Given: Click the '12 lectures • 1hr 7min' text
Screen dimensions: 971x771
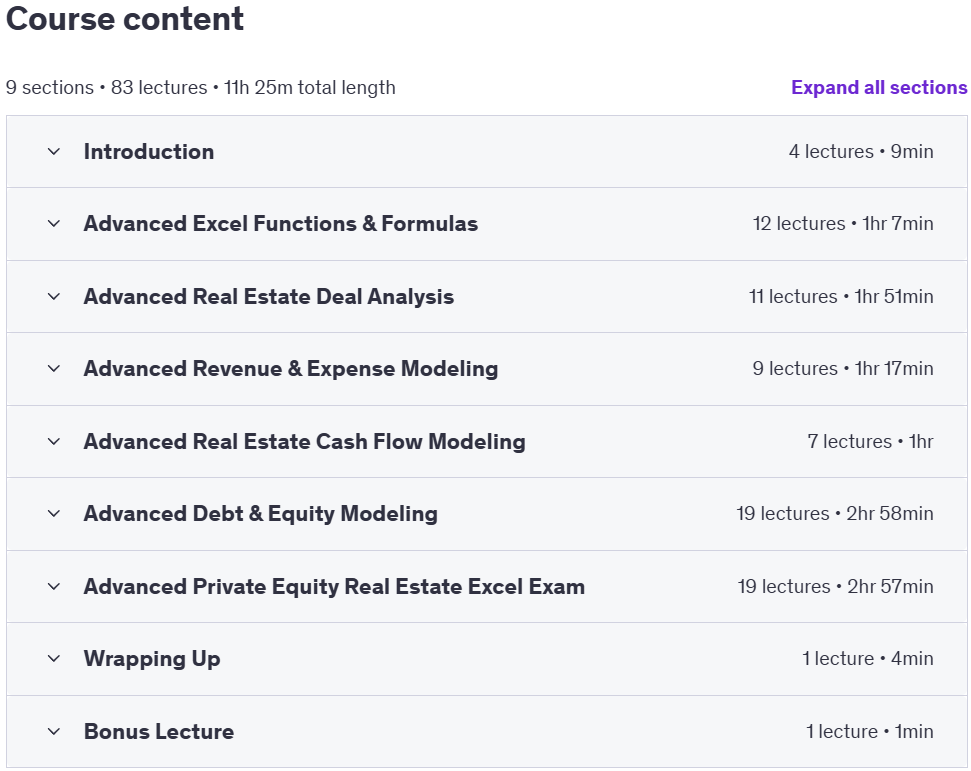Looking at the screenshot, I should point(843,224).
